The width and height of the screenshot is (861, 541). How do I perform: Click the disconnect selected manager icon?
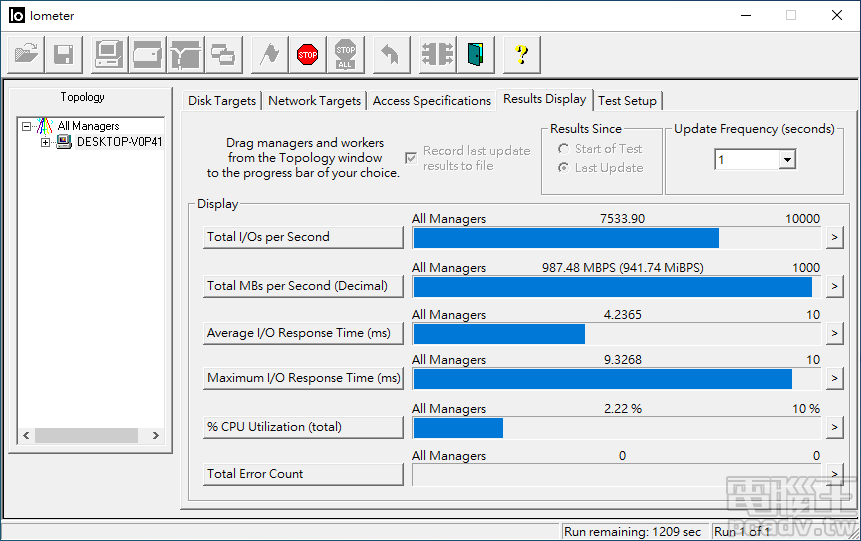(x=437, y=54)
